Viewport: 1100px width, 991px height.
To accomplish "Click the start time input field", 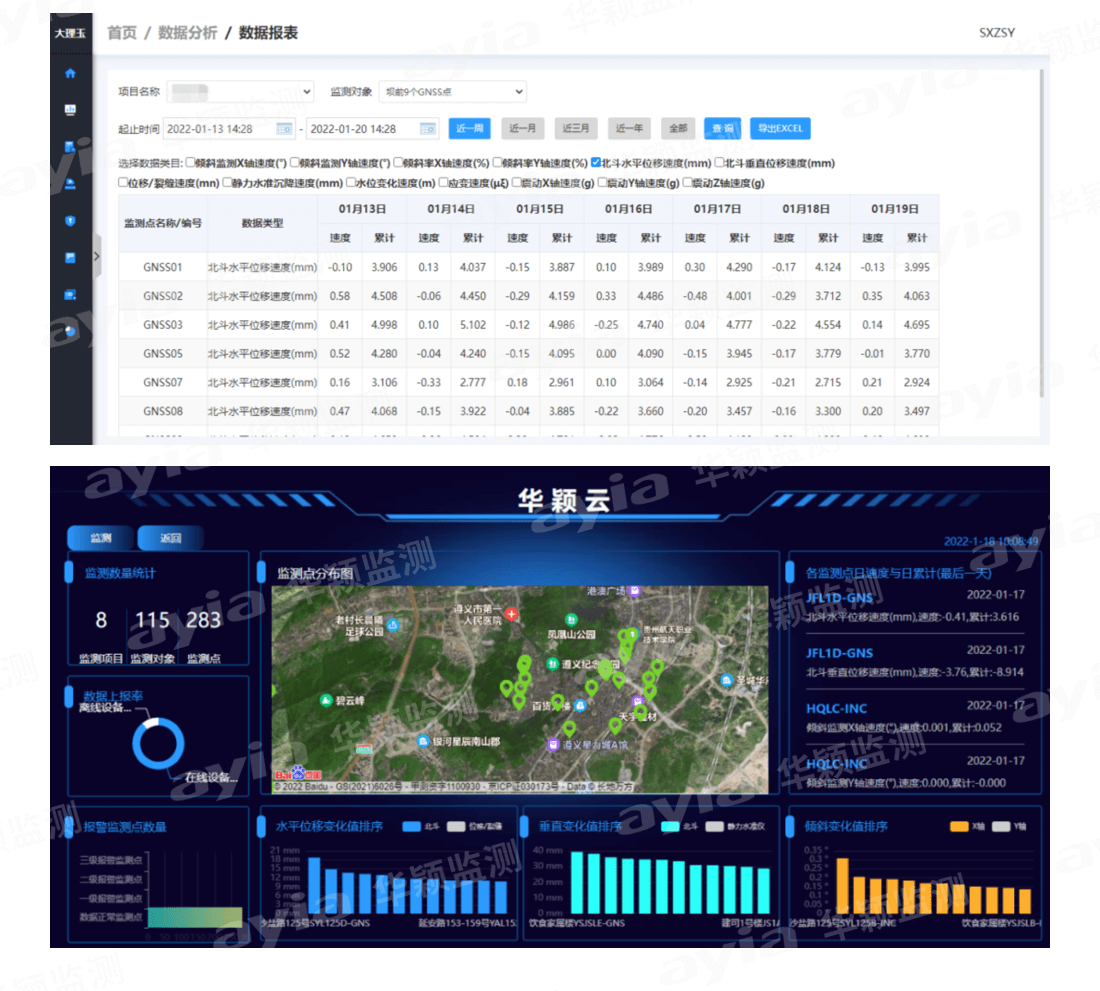I will pos(220,129).
